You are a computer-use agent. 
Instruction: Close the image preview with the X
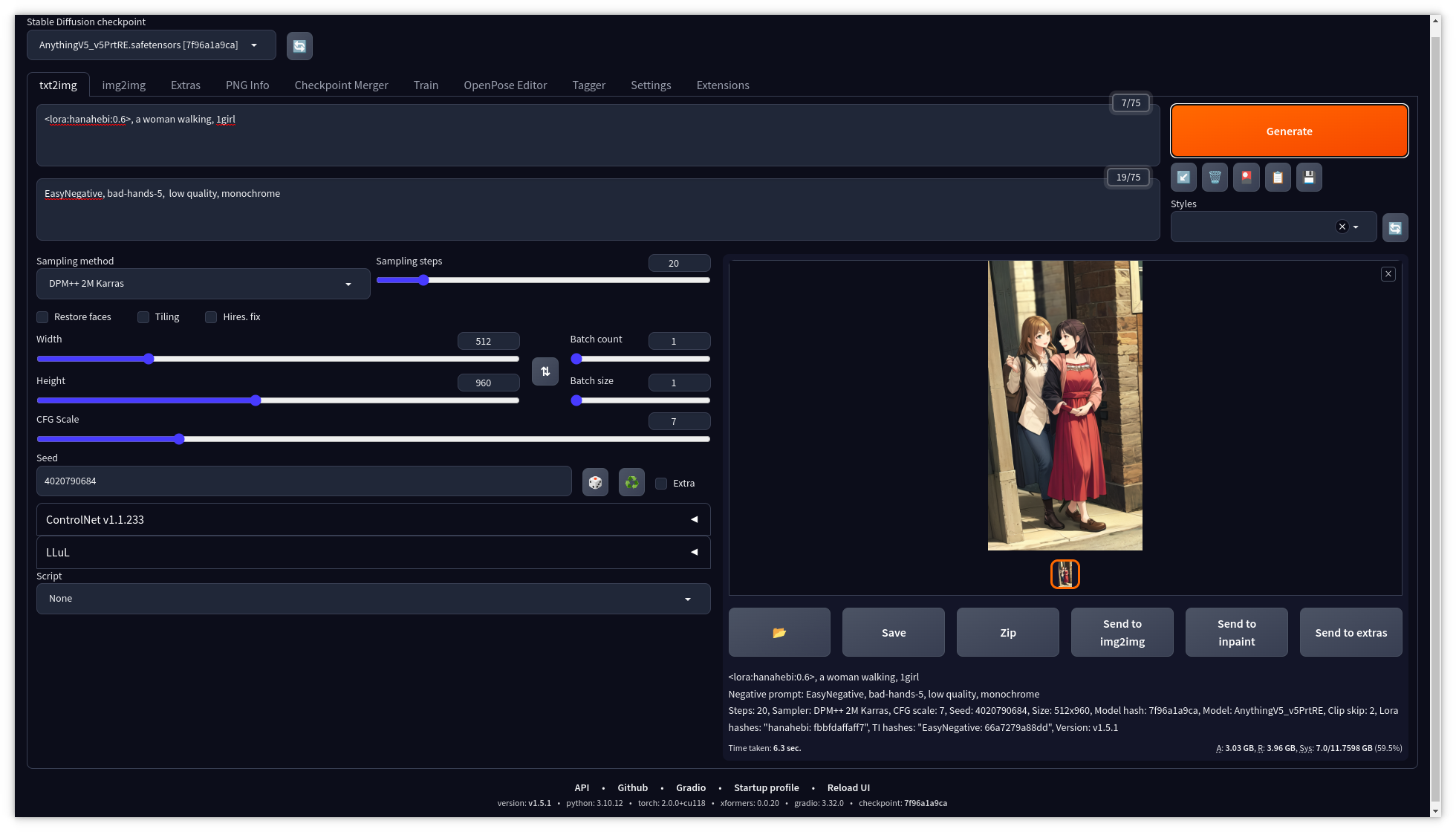(x=1388, y=274)
